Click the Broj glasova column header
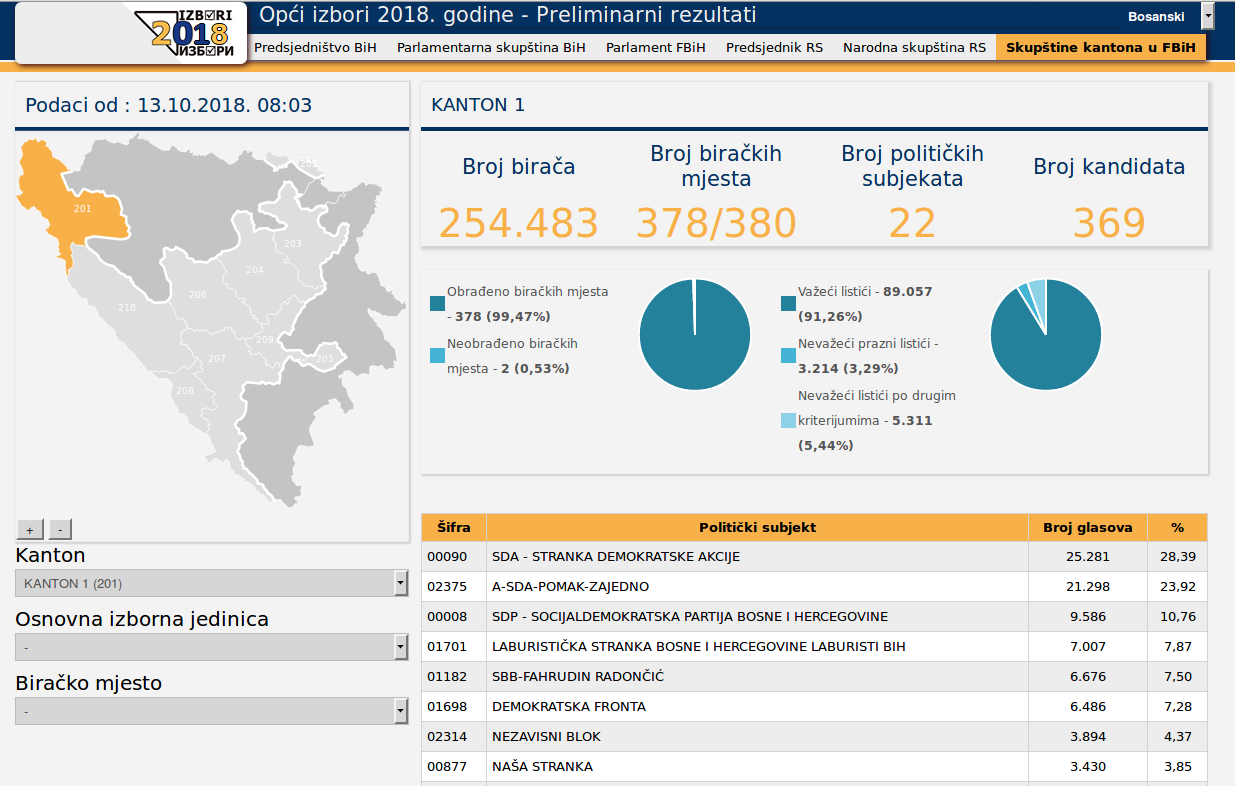1235x786 pixels. pyautogui.click(x=1087, y=527)
